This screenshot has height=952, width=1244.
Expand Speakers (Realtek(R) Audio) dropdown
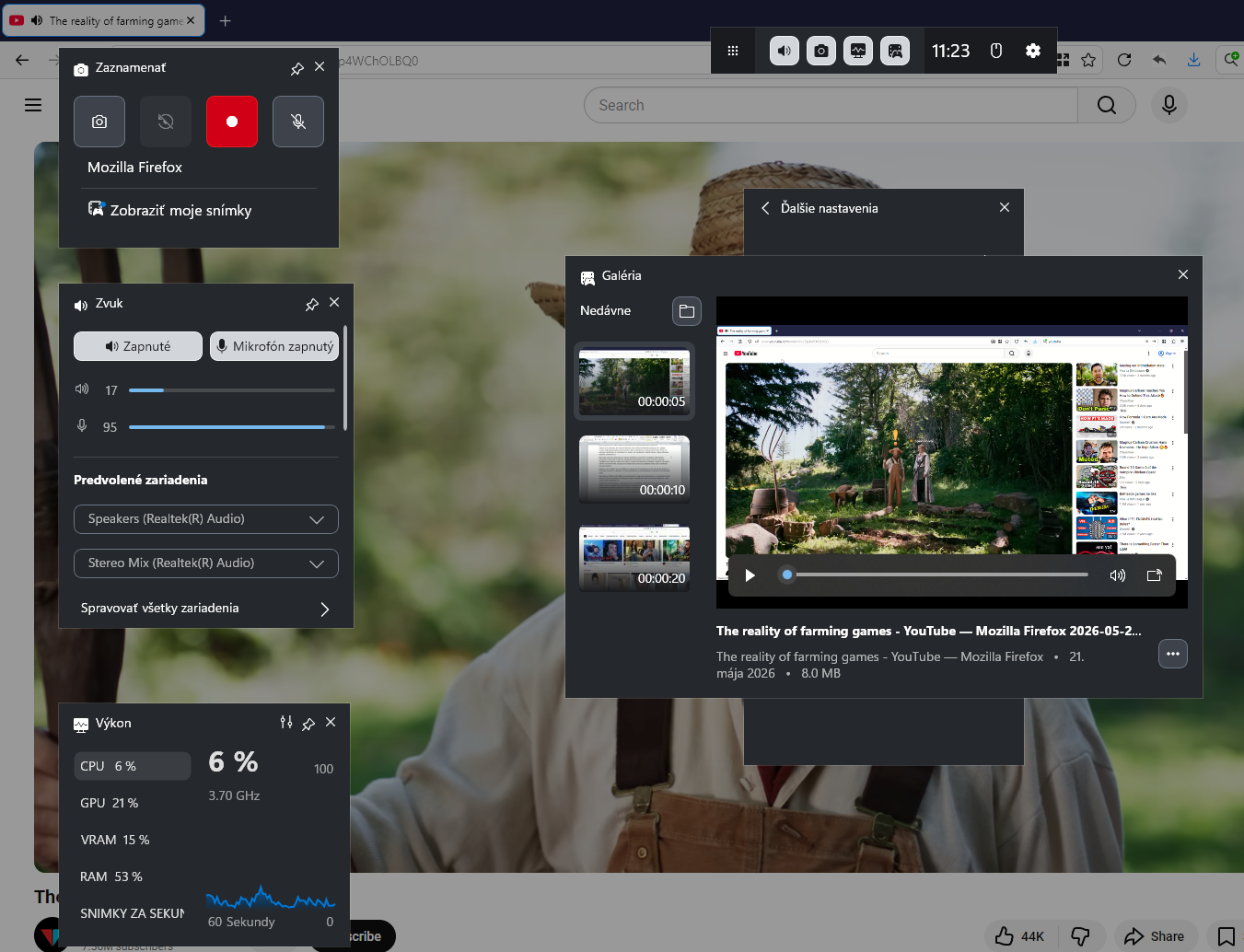pyautogui.click(x=206, y=519)
